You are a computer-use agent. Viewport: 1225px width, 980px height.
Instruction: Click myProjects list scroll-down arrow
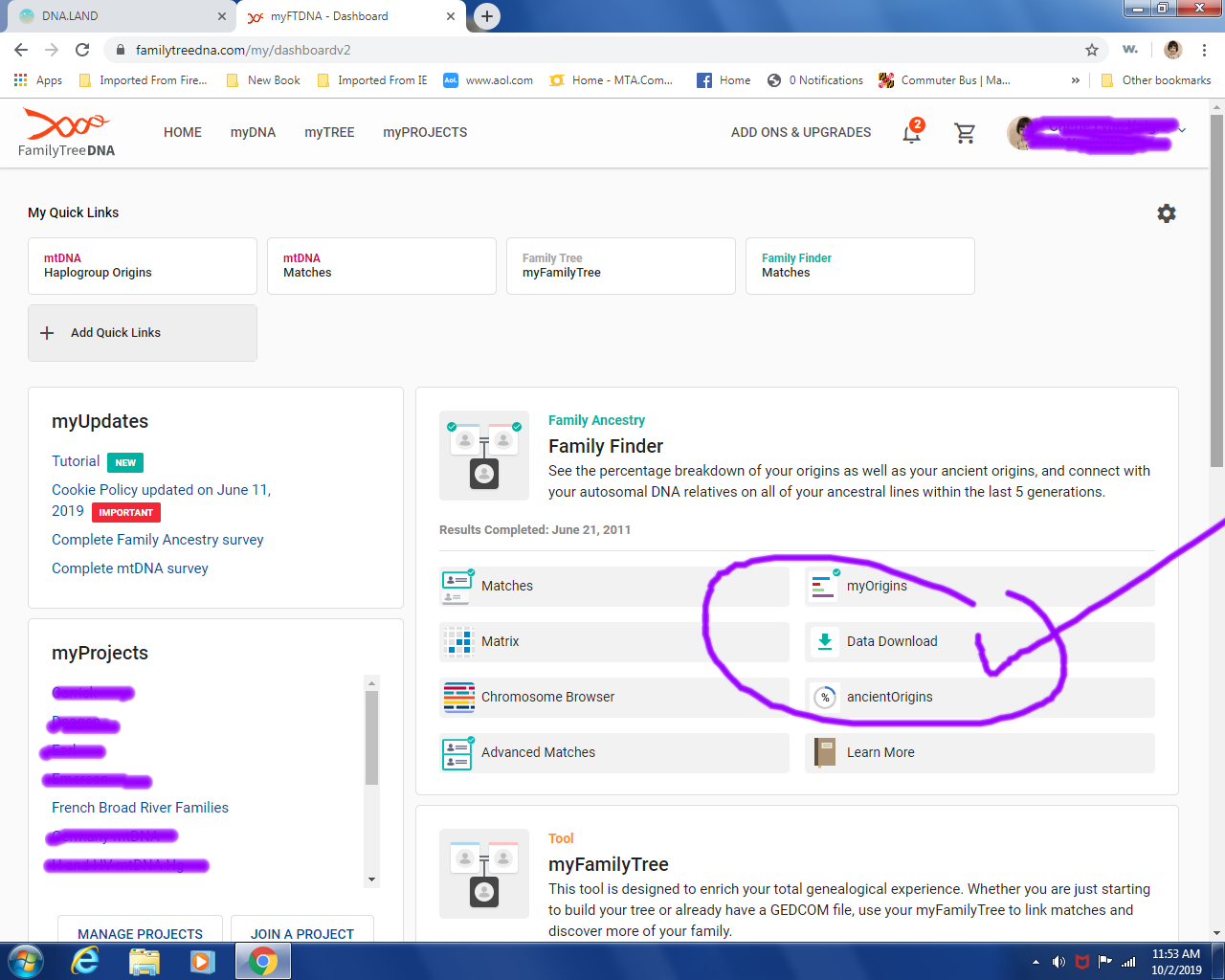(x=371, y=880)
